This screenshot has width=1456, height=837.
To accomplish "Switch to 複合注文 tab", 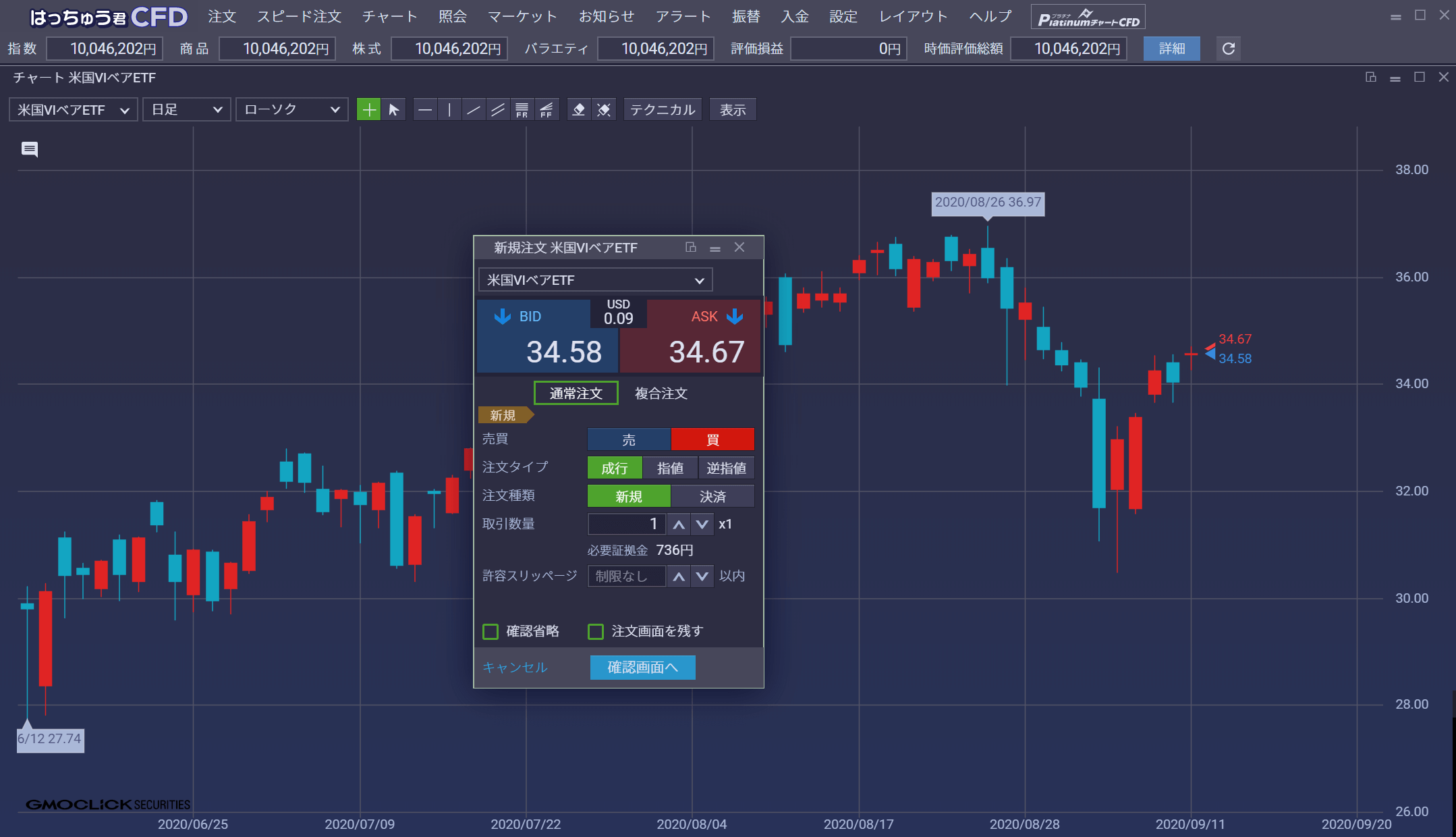I will tap(661, 393).
